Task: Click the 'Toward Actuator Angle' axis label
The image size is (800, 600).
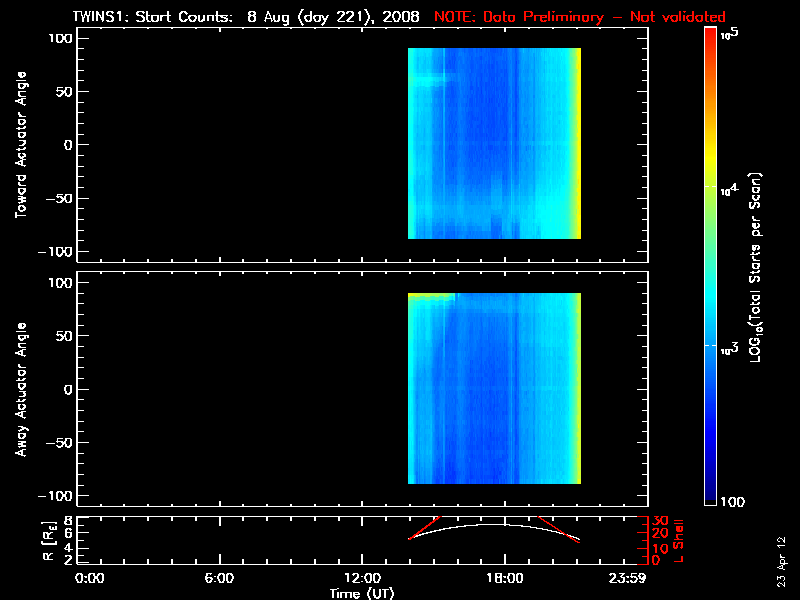Action: pyautogui.click(x=20, y=145)
